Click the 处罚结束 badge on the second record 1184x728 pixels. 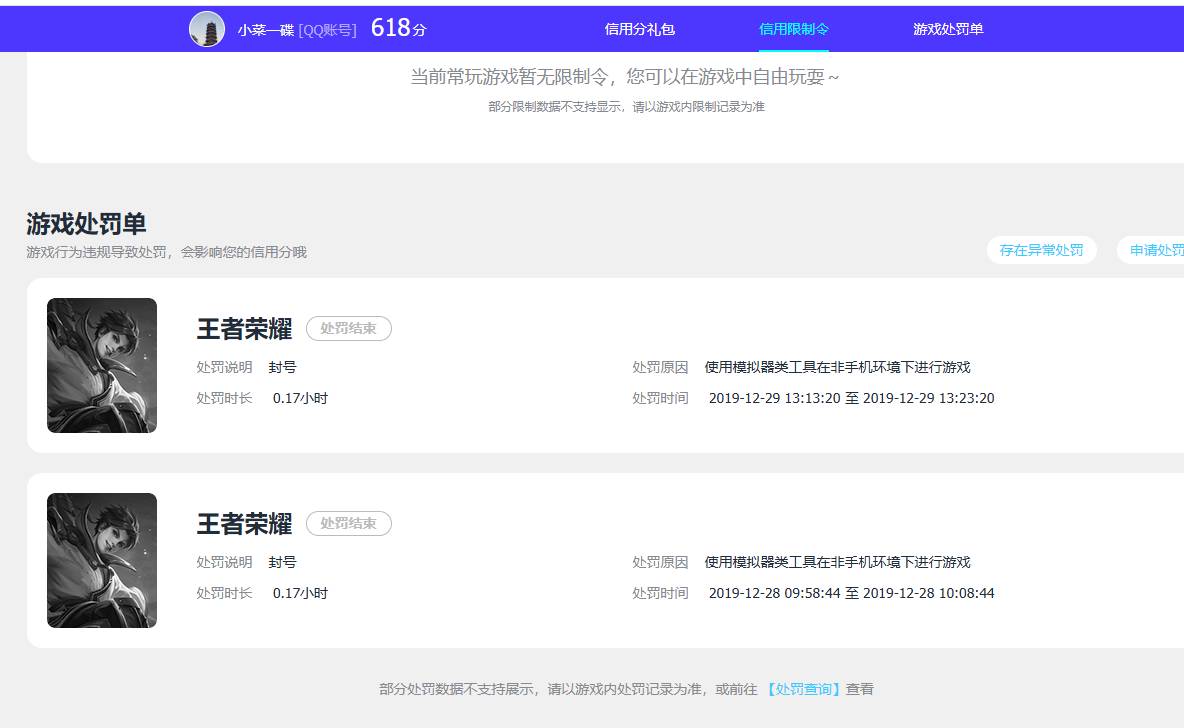(x=348, y=523)
